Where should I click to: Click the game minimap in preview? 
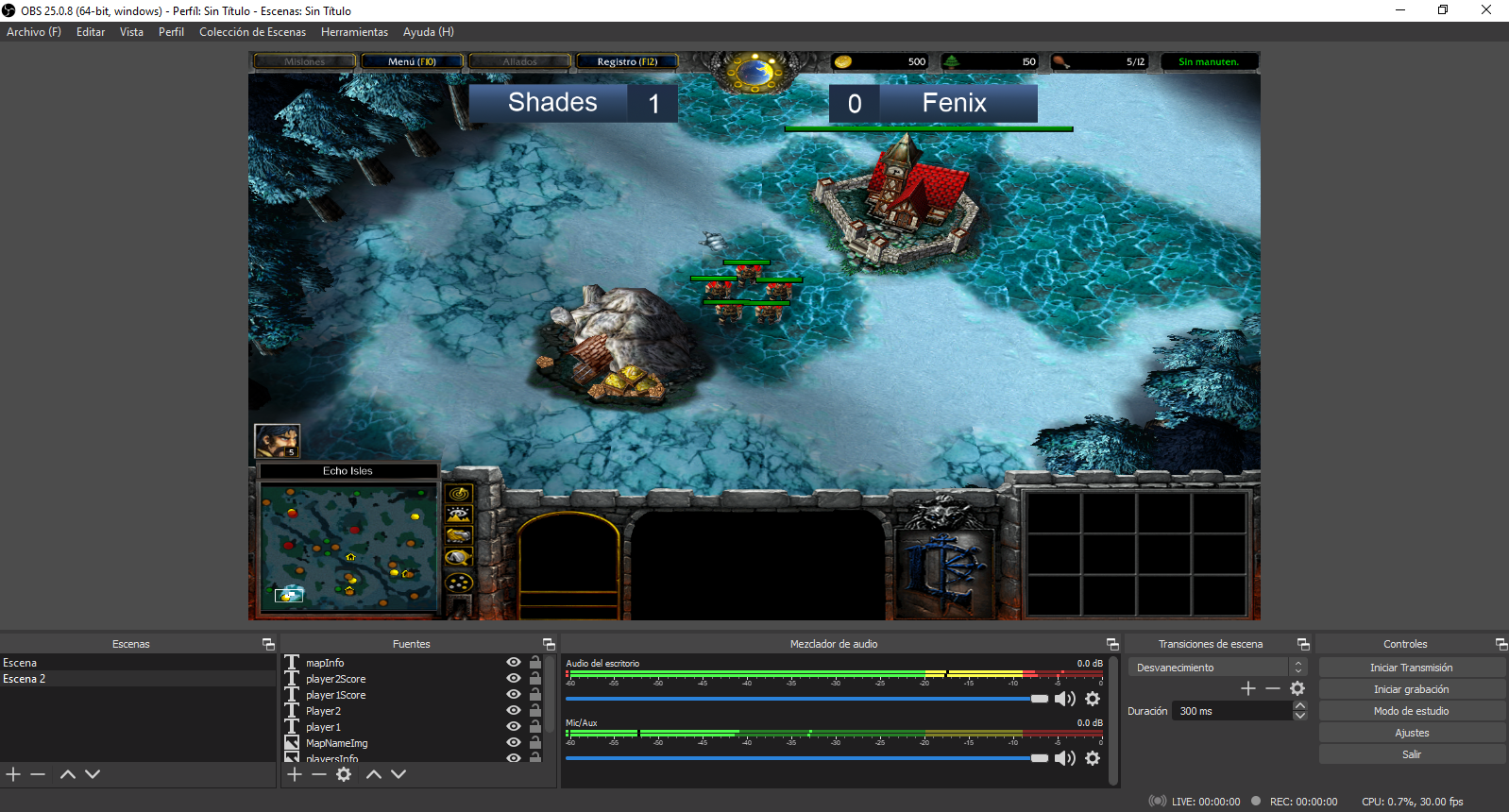tap(349, 547)
